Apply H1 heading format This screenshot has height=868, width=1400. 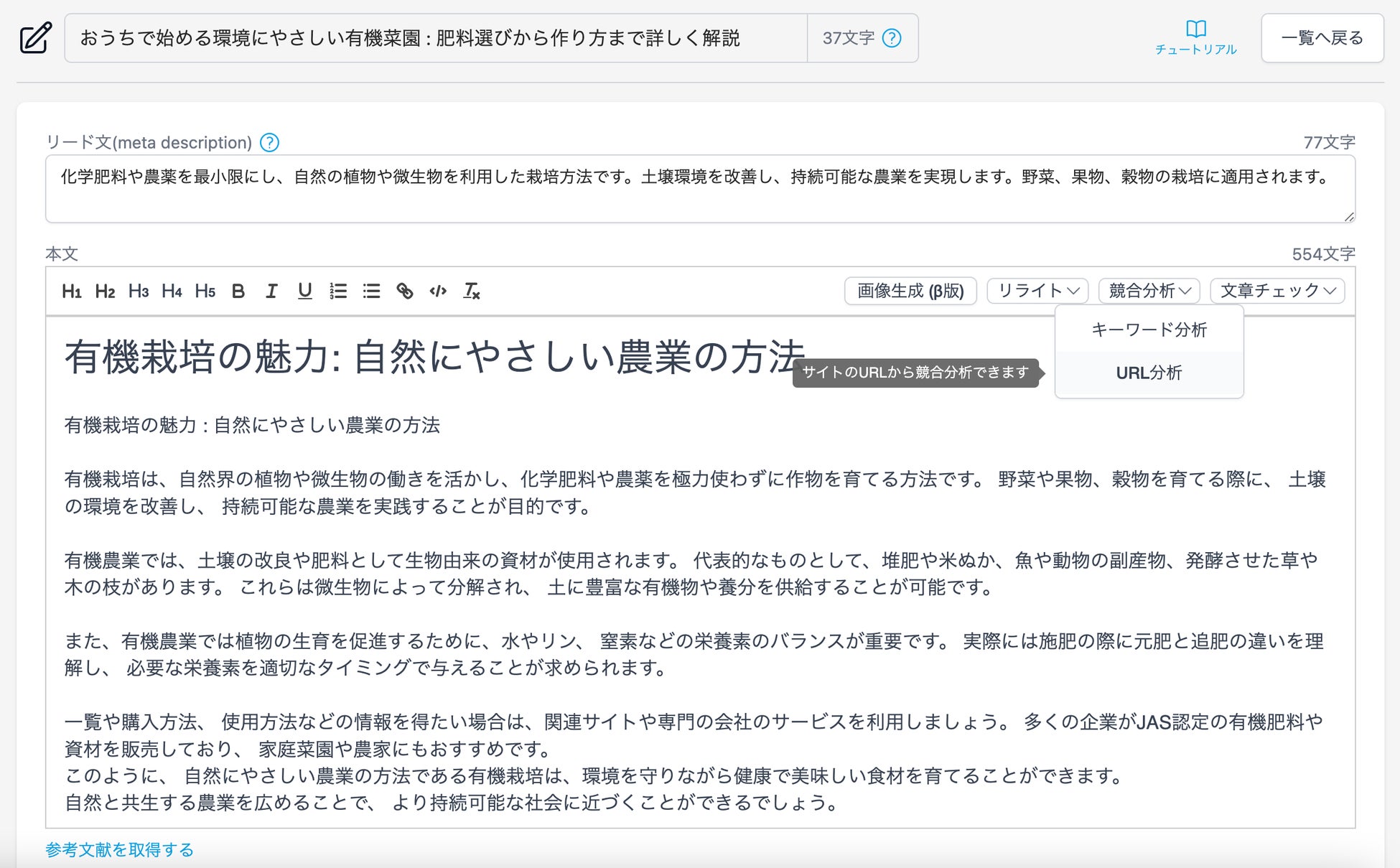[71, 291]
